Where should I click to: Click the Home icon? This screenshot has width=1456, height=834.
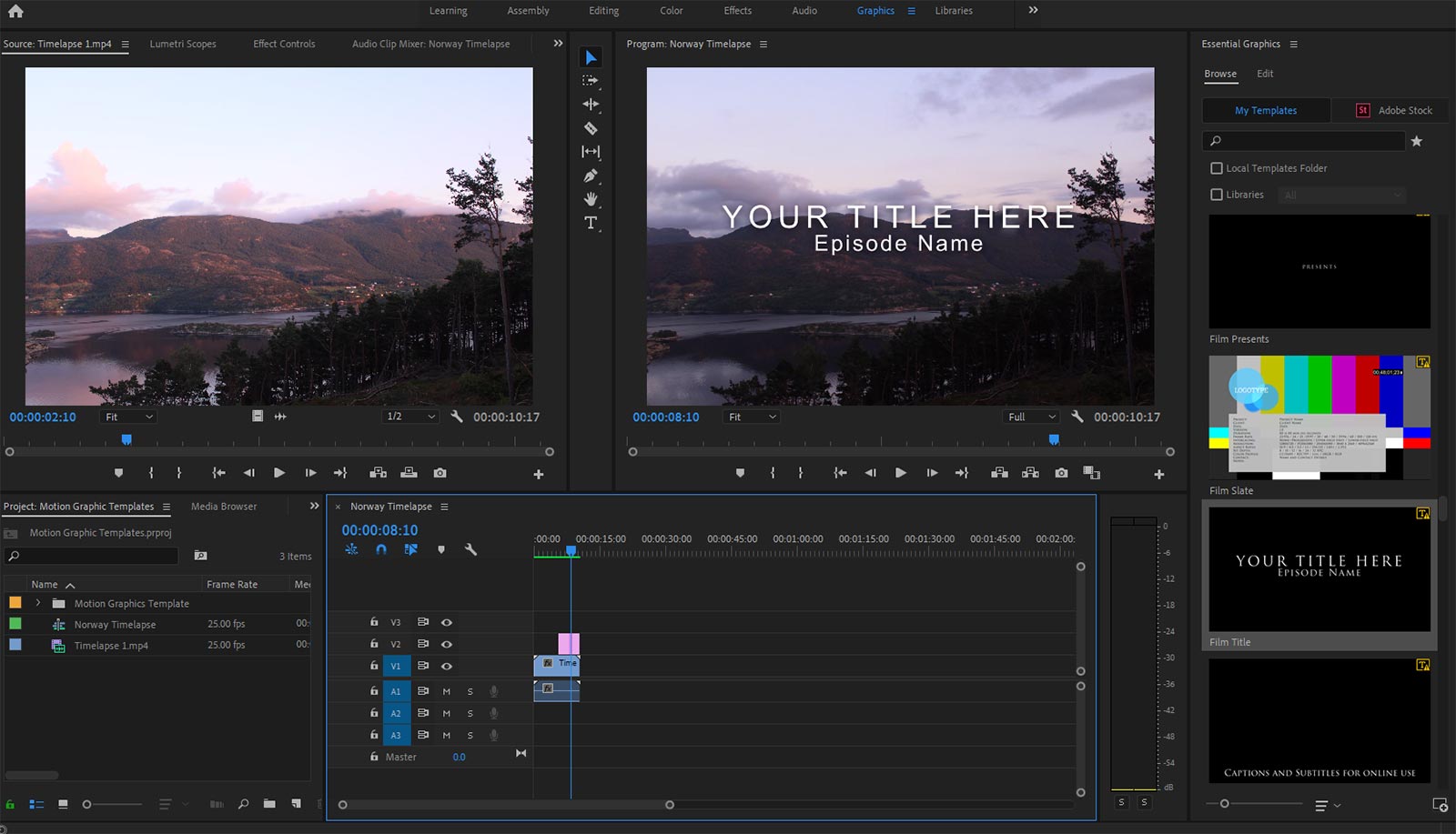click(15, 11)
